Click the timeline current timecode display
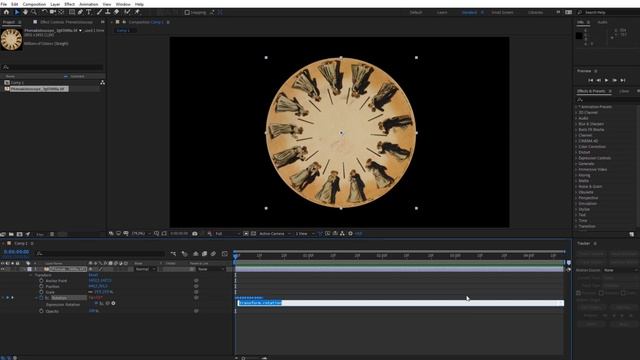Image resolution: width=640 pixels, height=360 pixels. pyautogui.click(x=16, y=252)
